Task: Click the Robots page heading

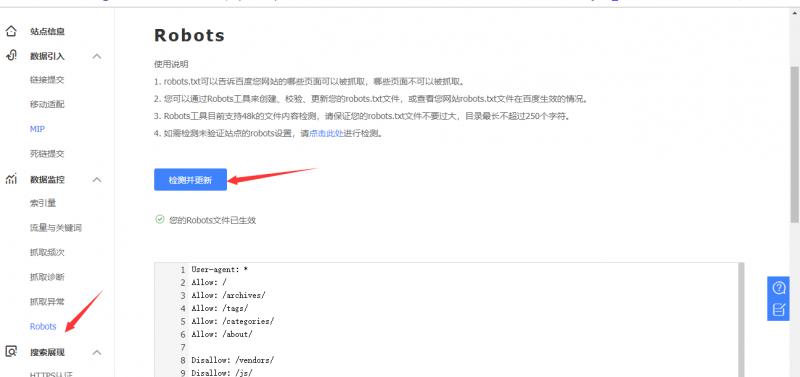Action: click(x=189, y=35)
